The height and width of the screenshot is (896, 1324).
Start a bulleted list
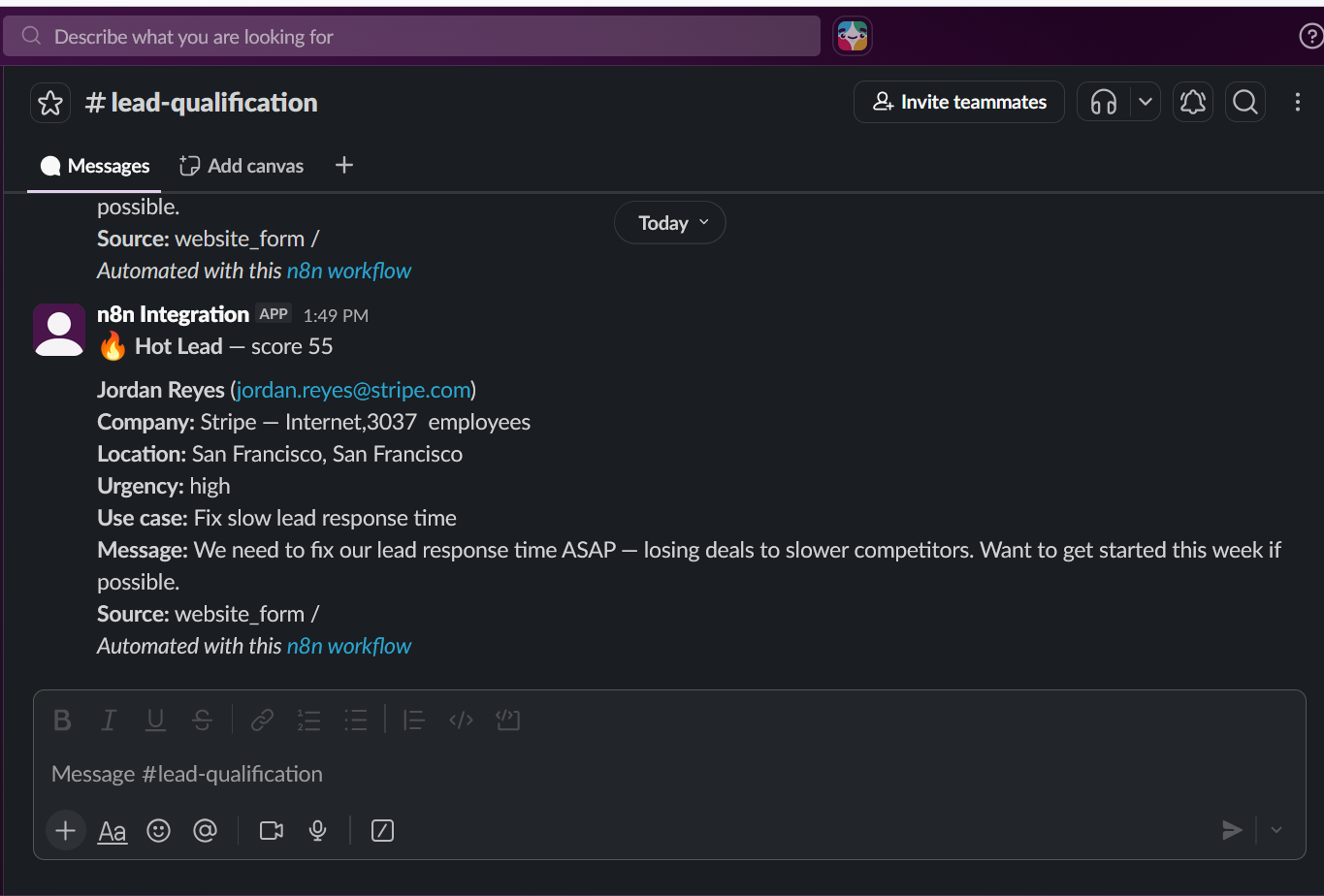[356, 720]
